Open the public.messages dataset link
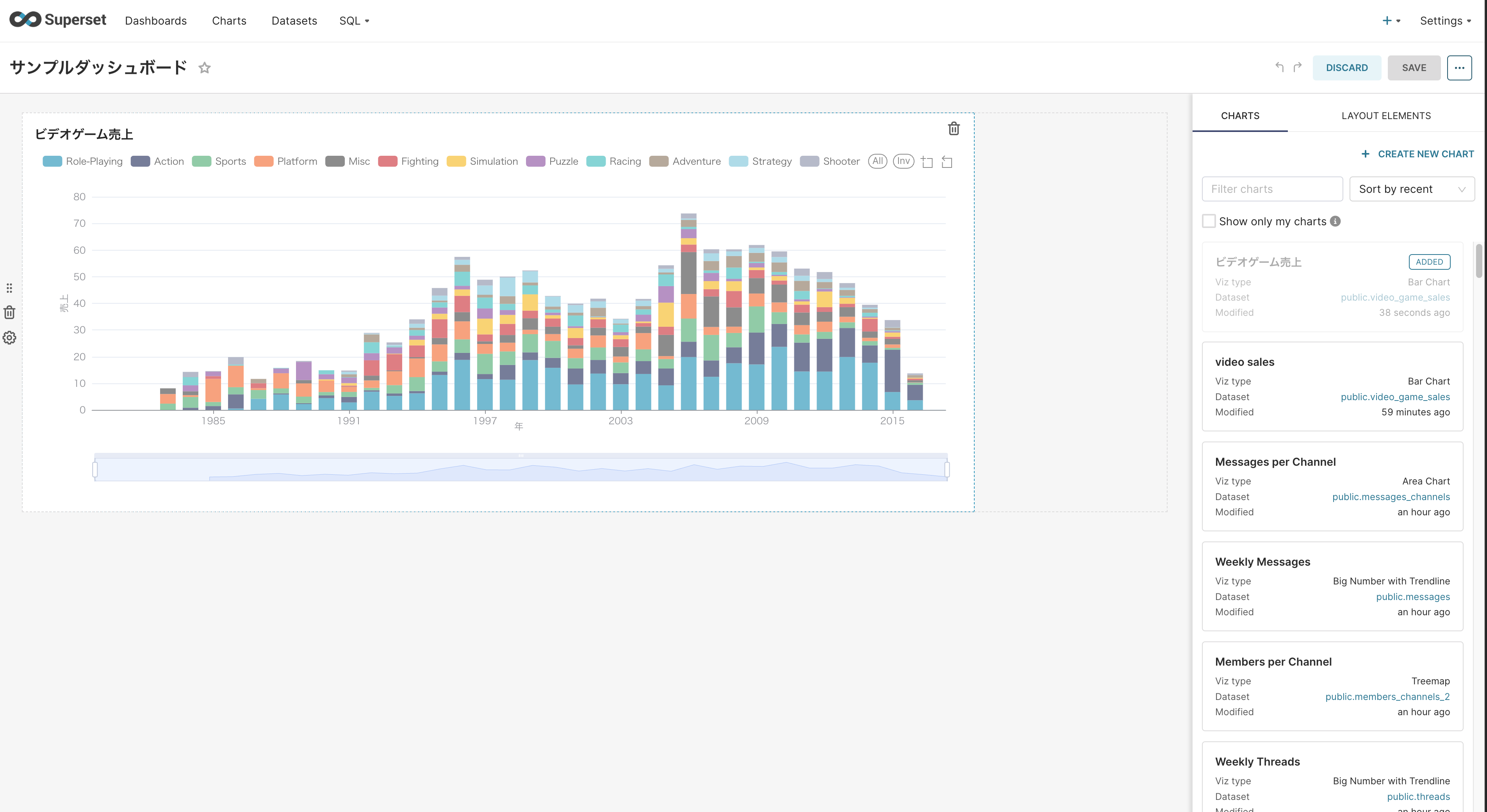The width and height of the screenshot is (1487, 812). point(1412,596)
